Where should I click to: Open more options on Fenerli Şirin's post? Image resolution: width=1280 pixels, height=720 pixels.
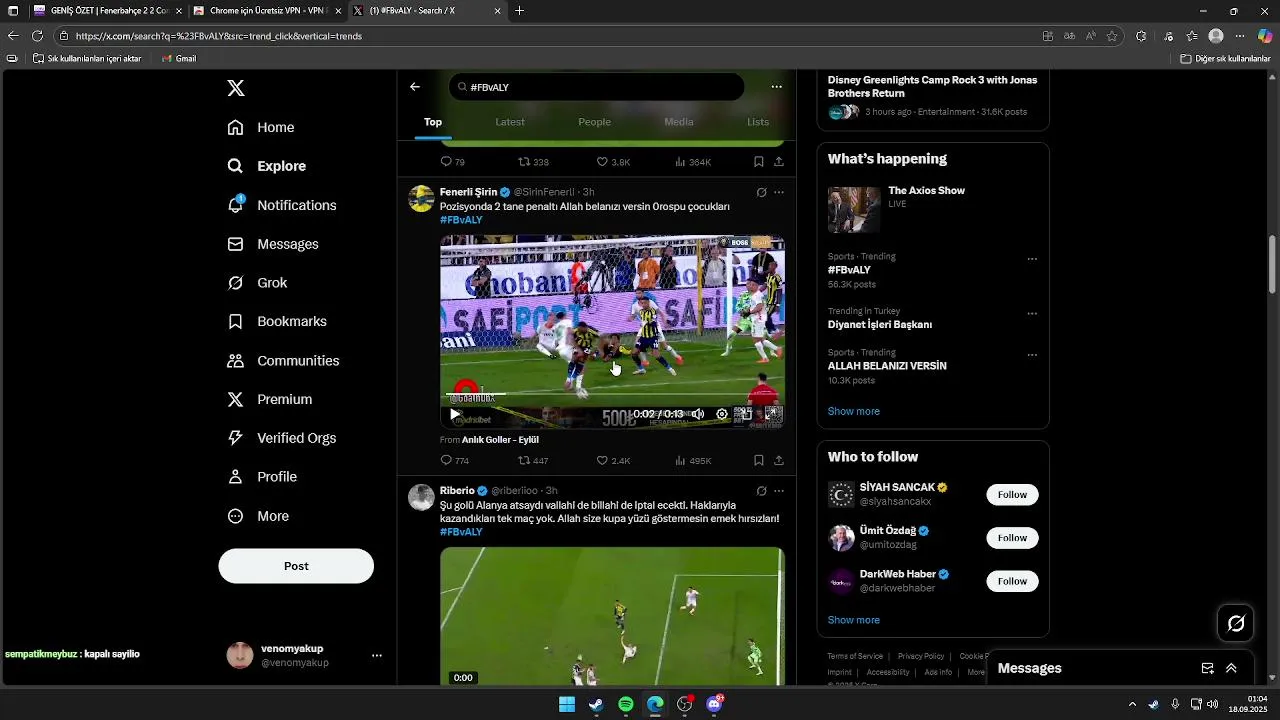point(779,192)
